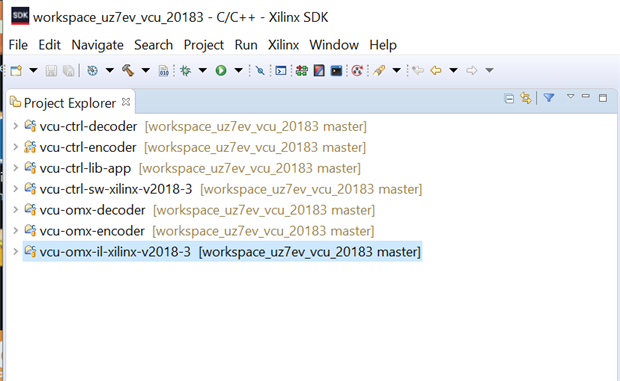This screenshot has height=381, width=620.
Task: Open the Project Explorer View Menu triangle
Action: [570, 96]
